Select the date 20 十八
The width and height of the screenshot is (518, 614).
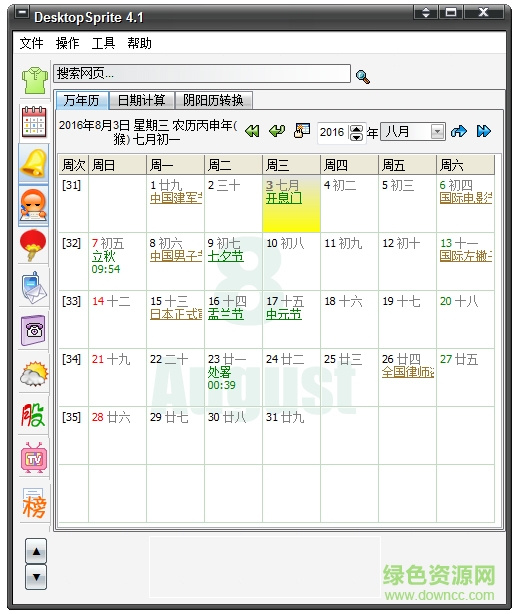coord(465,320)
